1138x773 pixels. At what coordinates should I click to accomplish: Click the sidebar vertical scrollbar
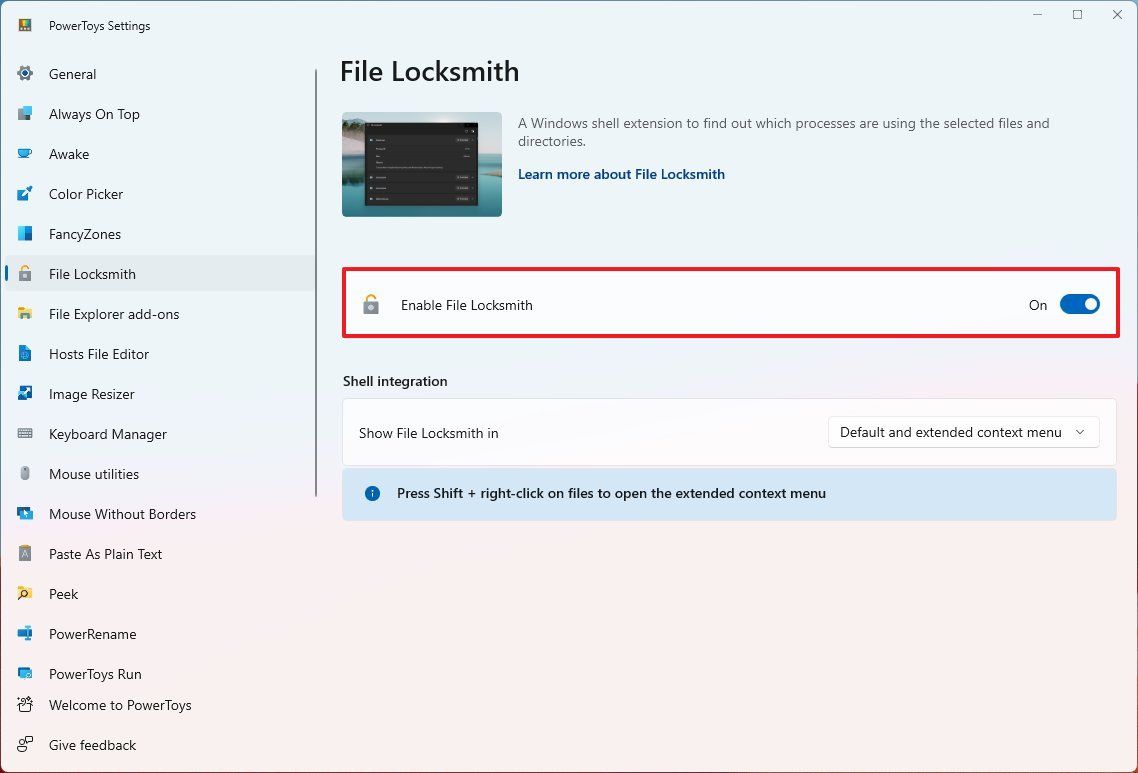[x=316, y=283]
